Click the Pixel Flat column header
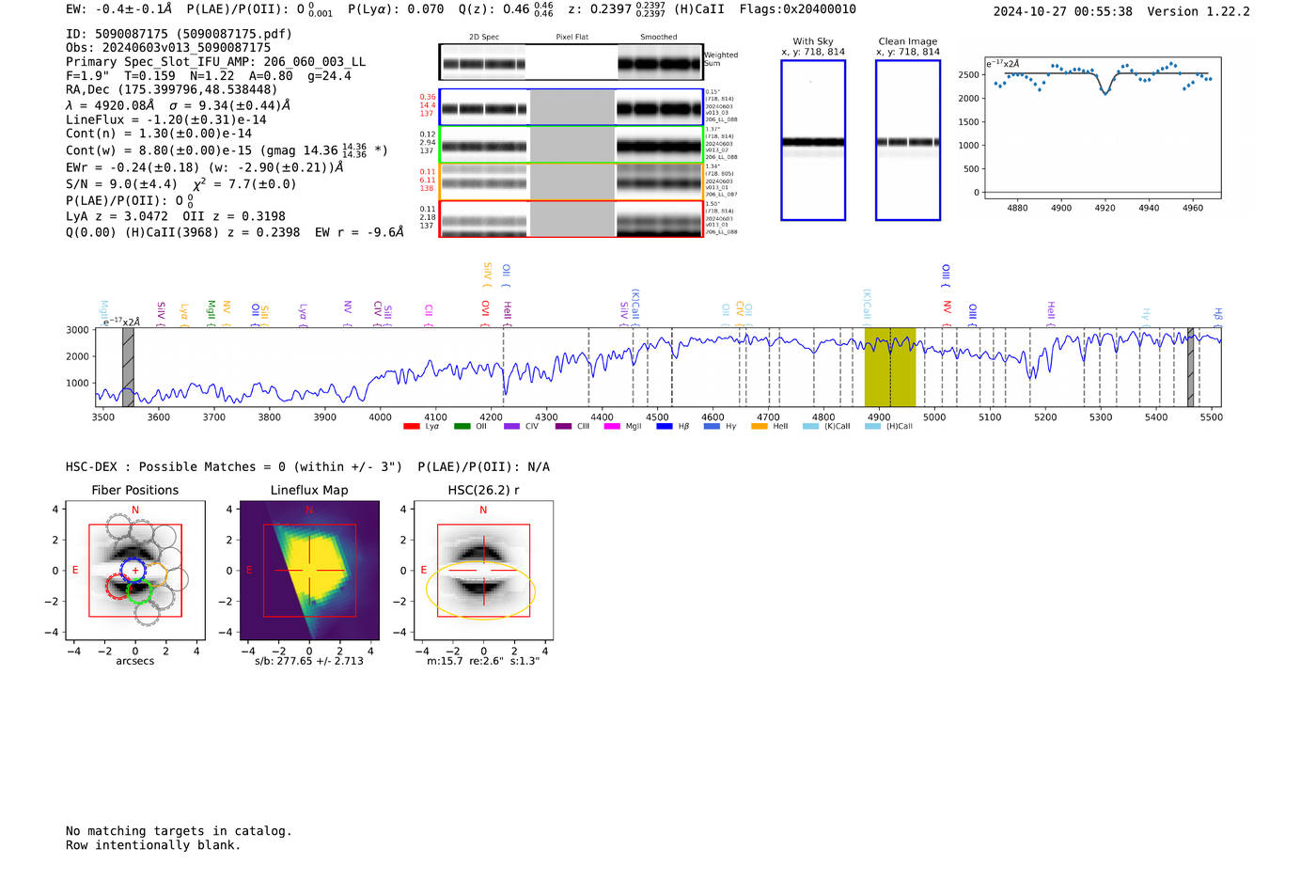Screen dimensions: 1316x896 [x=572, y=37]
